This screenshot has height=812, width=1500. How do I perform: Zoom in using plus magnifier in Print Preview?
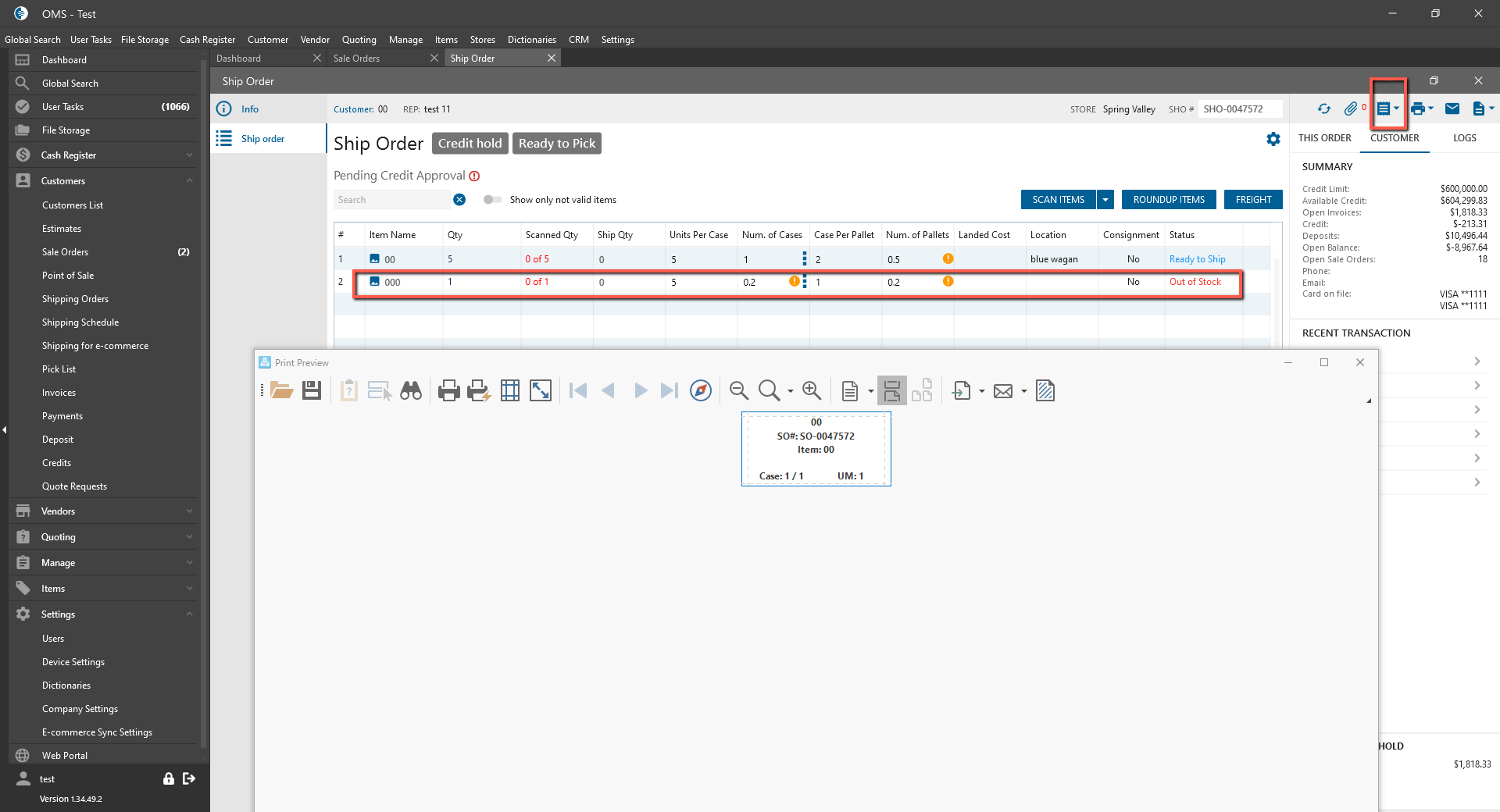click(x=812, y=390)
